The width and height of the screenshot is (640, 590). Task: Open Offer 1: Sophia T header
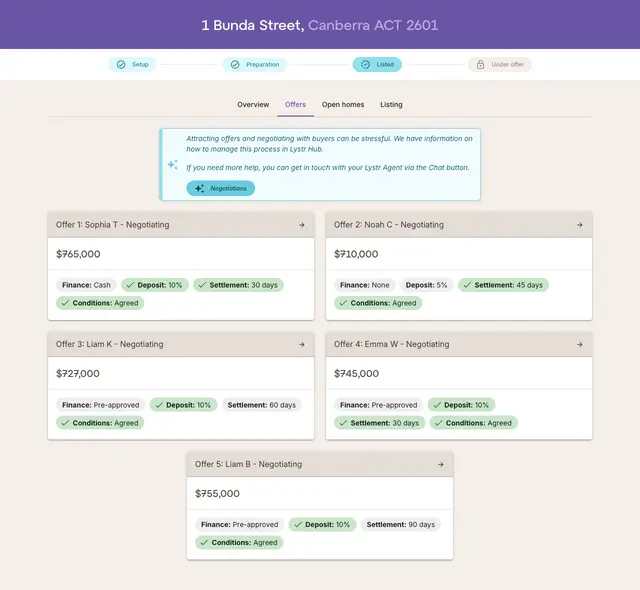(181, 225)
